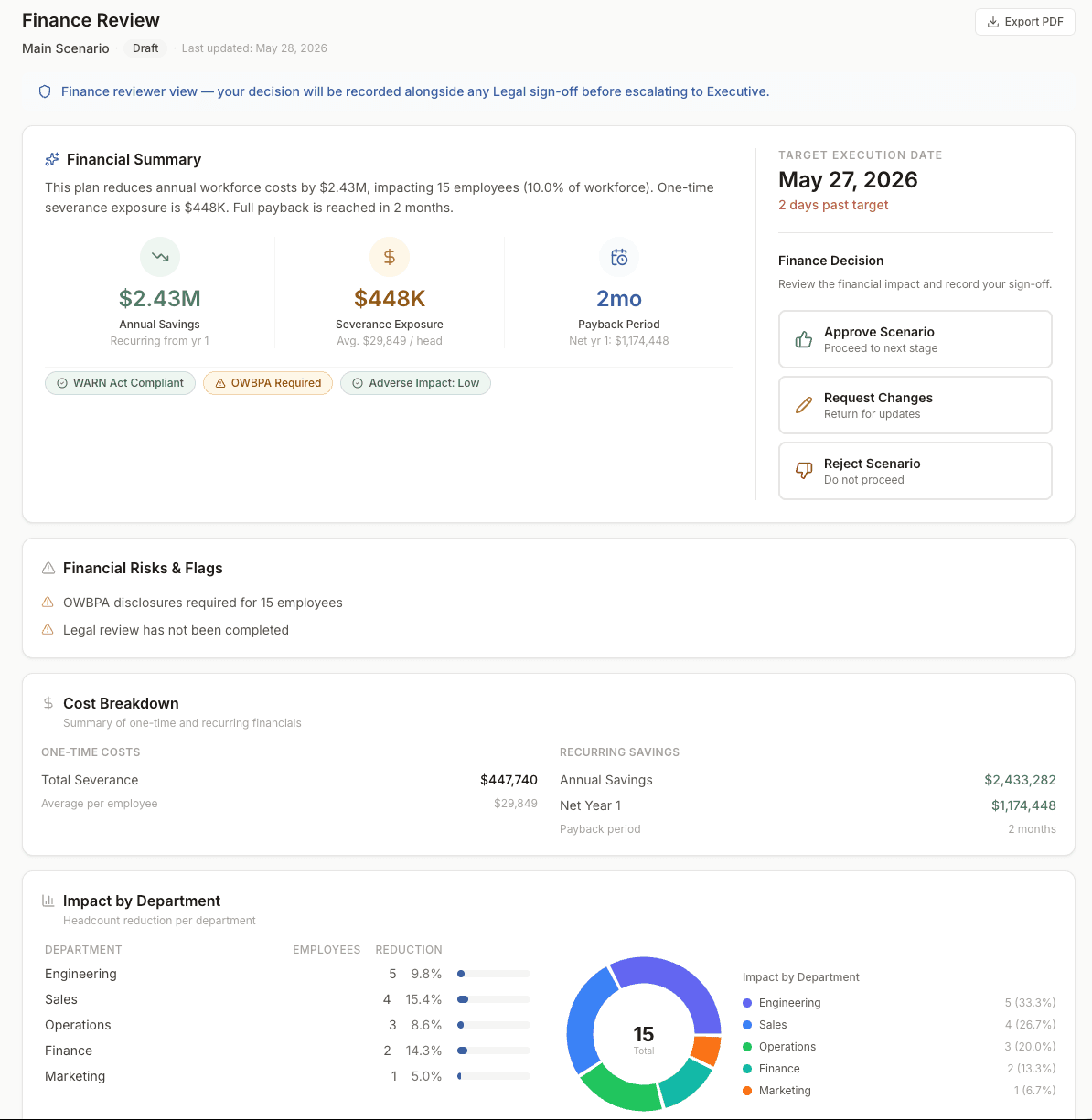
Task: Click the Finance row in department table
Action: pos(287,1051)
